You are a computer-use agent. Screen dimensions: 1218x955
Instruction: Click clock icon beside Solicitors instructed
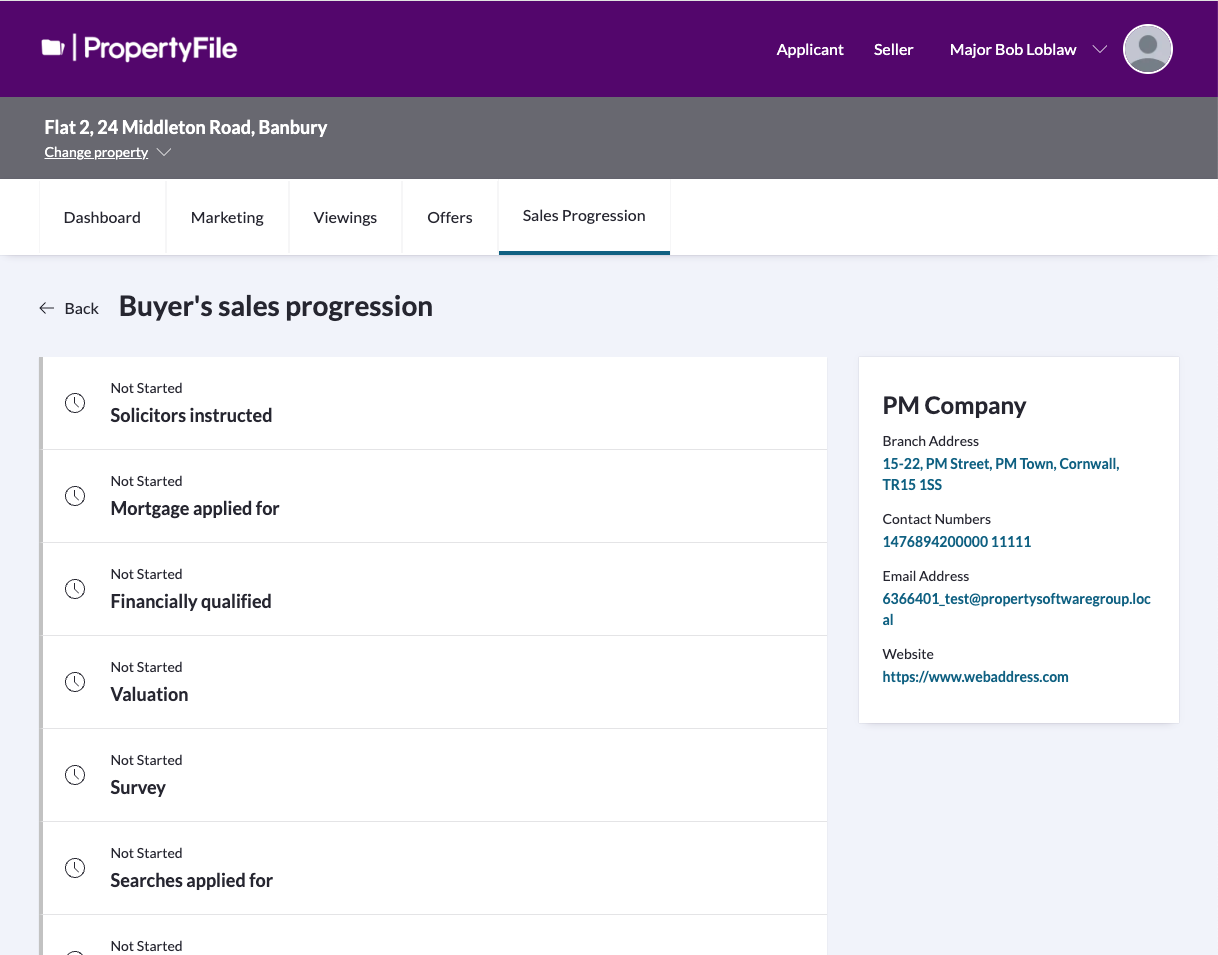tap(75, 403)
